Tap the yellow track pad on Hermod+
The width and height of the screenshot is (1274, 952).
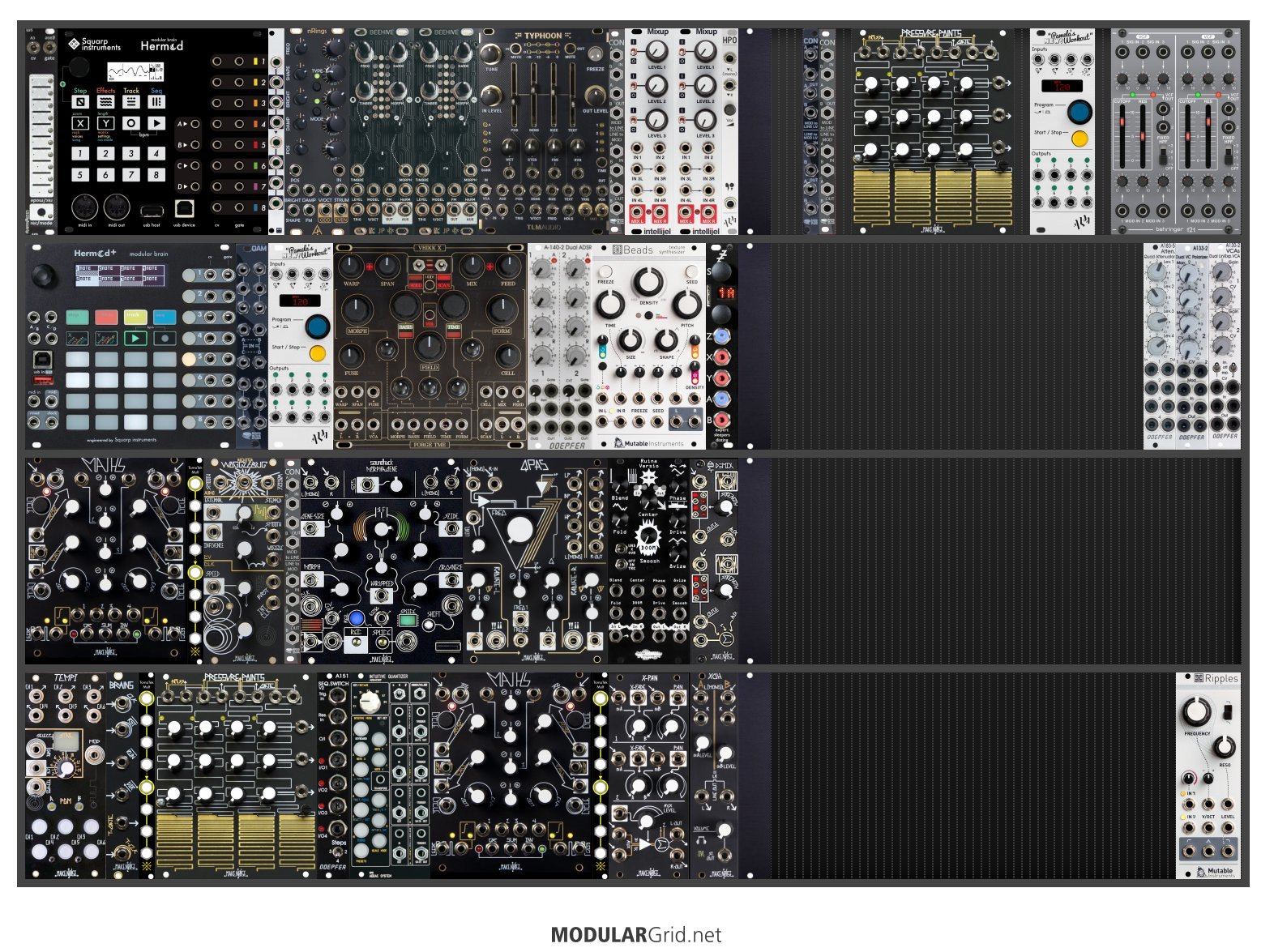tap(135, 317)
